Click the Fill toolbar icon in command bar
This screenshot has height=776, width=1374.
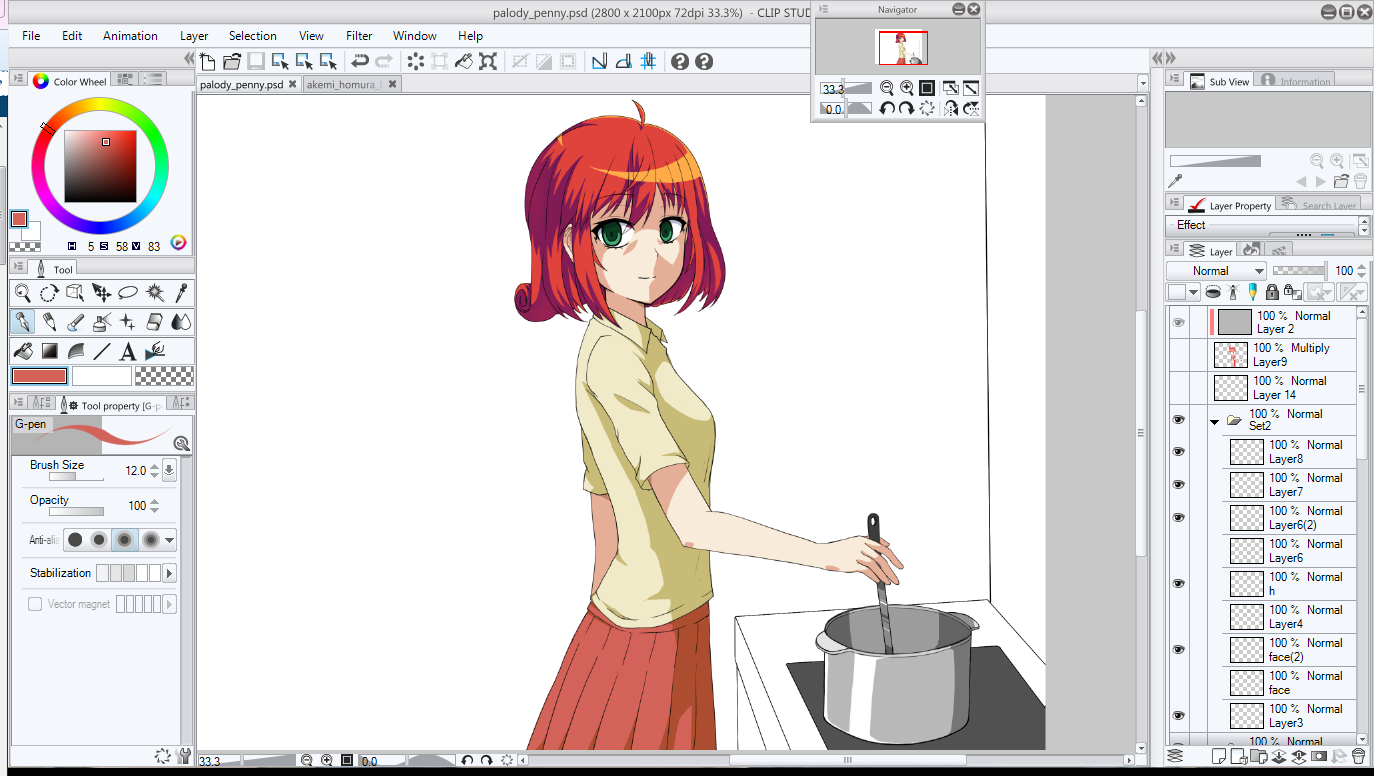pyautogui.click(x=463, y=61)
